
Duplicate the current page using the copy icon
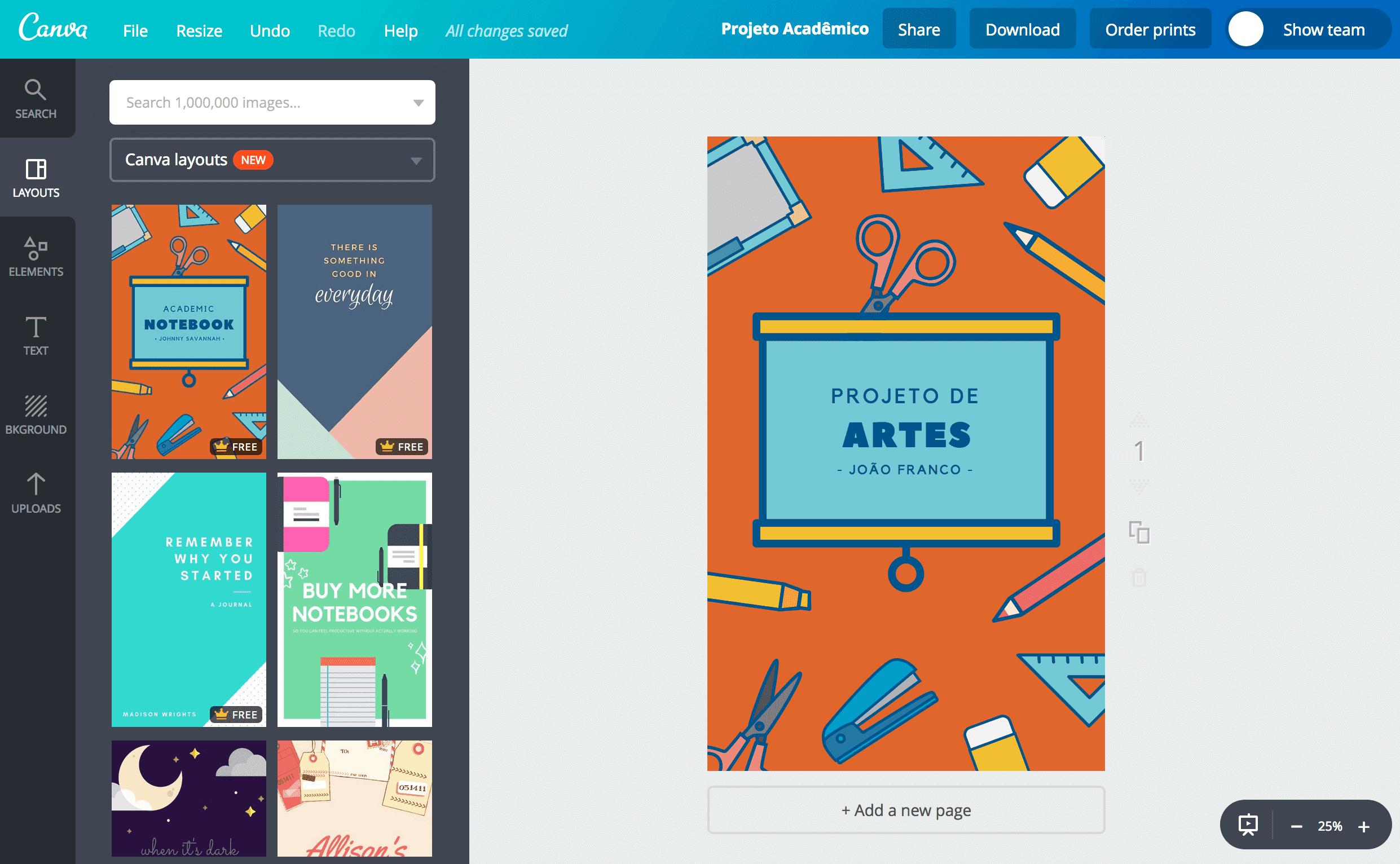(x=1139, y=533)
